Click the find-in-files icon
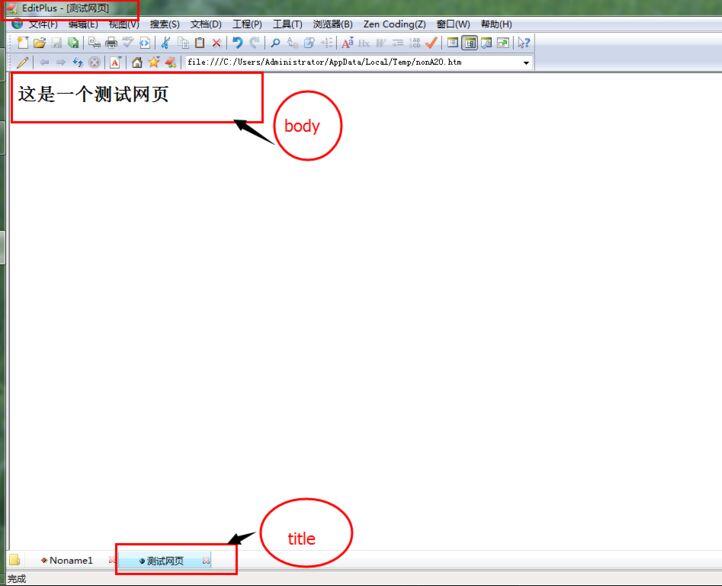This screenshot has height=586, width=722. pos(309,43)
